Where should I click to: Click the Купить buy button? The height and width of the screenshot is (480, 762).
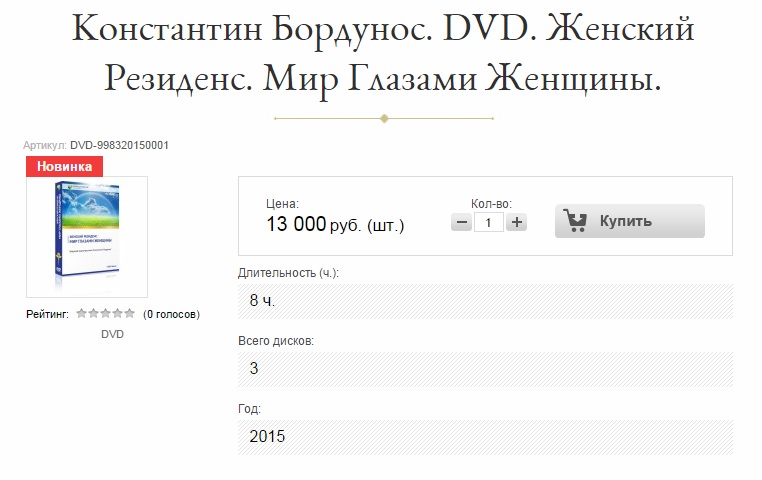coord(629,221)
